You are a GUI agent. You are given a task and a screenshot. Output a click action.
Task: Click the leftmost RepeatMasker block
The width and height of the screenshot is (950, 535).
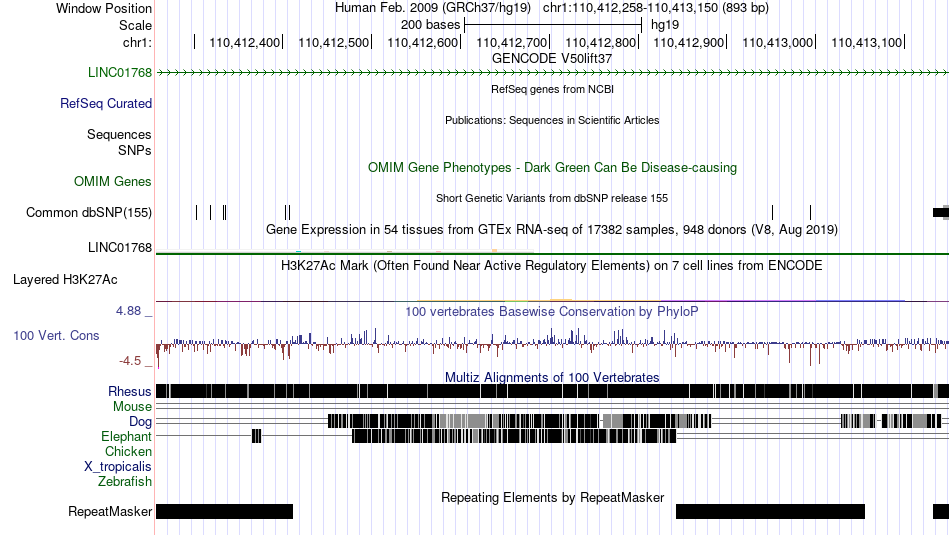224,511
